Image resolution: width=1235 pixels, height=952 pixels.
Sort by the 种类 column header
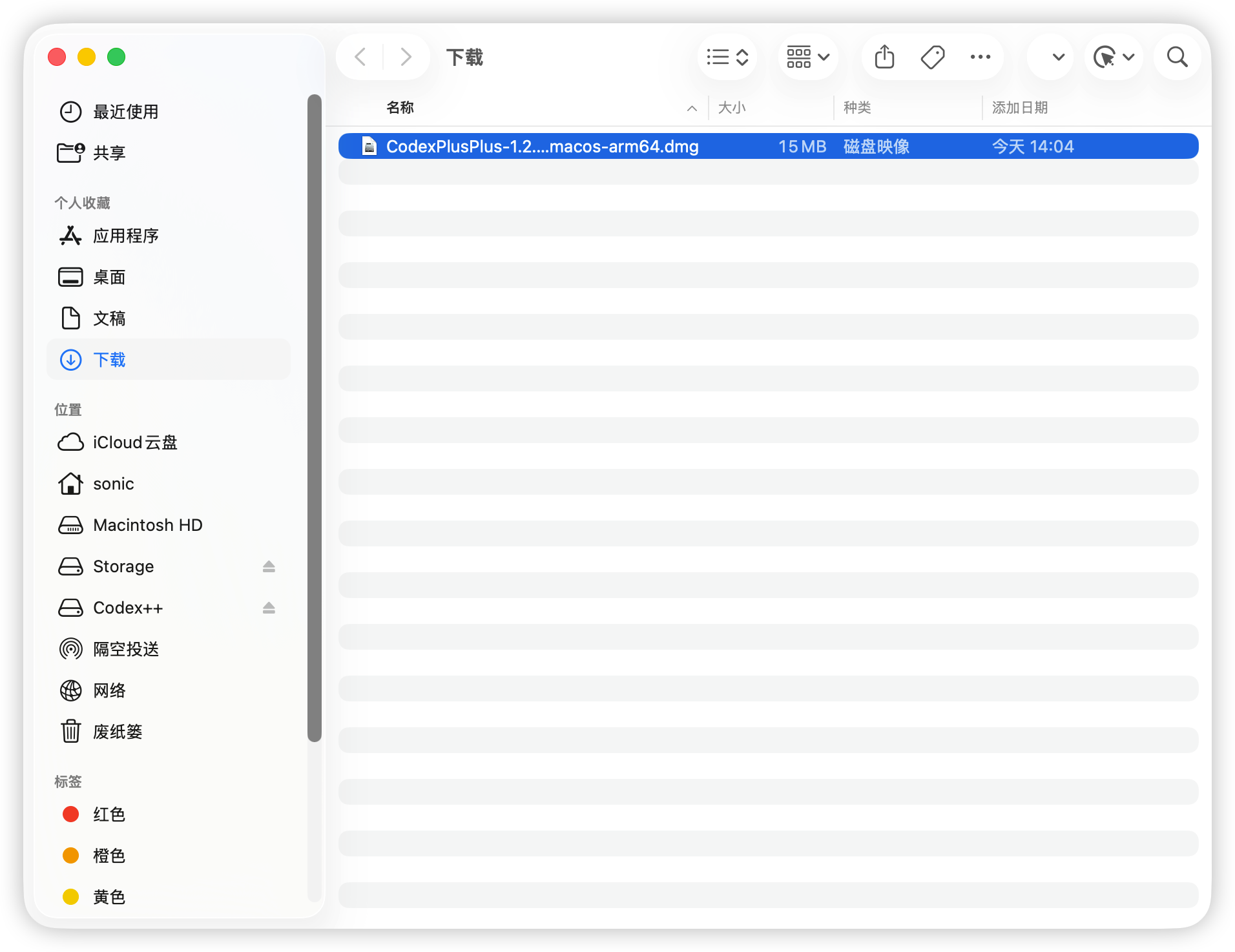(857, 108)
